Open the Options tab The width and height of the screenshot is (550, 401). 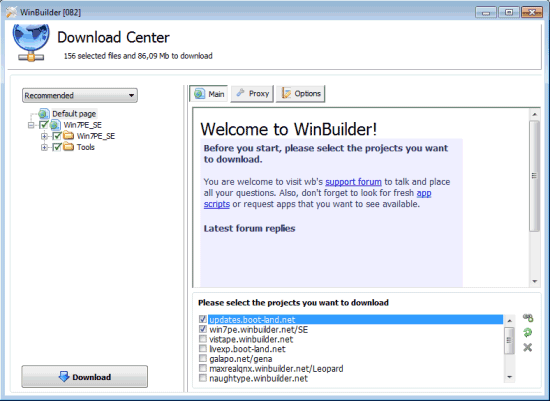click(301, 94)
